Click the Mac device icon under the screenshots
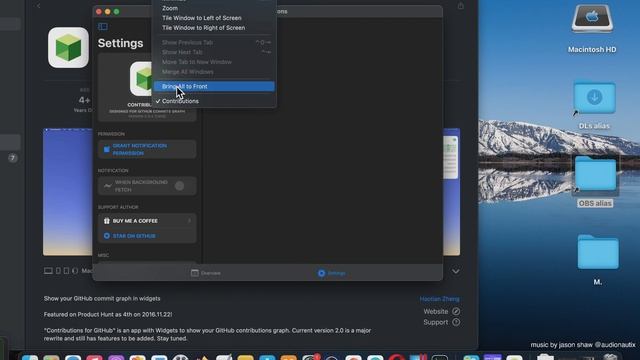The height and width of the screenshot is (360, 640). pos(48,271)
